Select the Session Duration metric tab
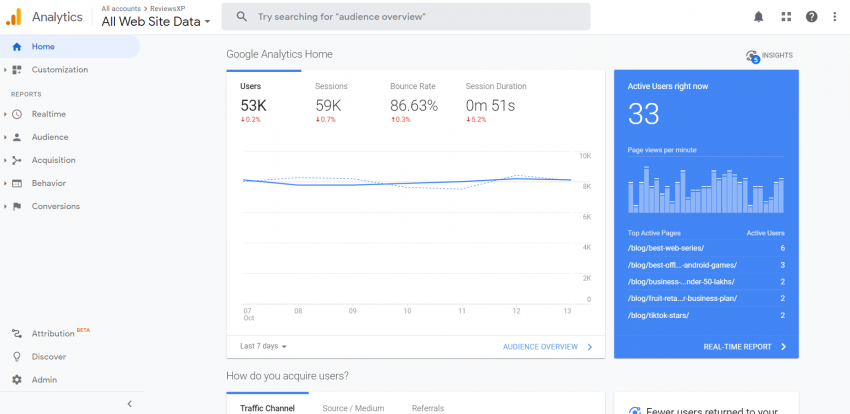 pos(495,102)
